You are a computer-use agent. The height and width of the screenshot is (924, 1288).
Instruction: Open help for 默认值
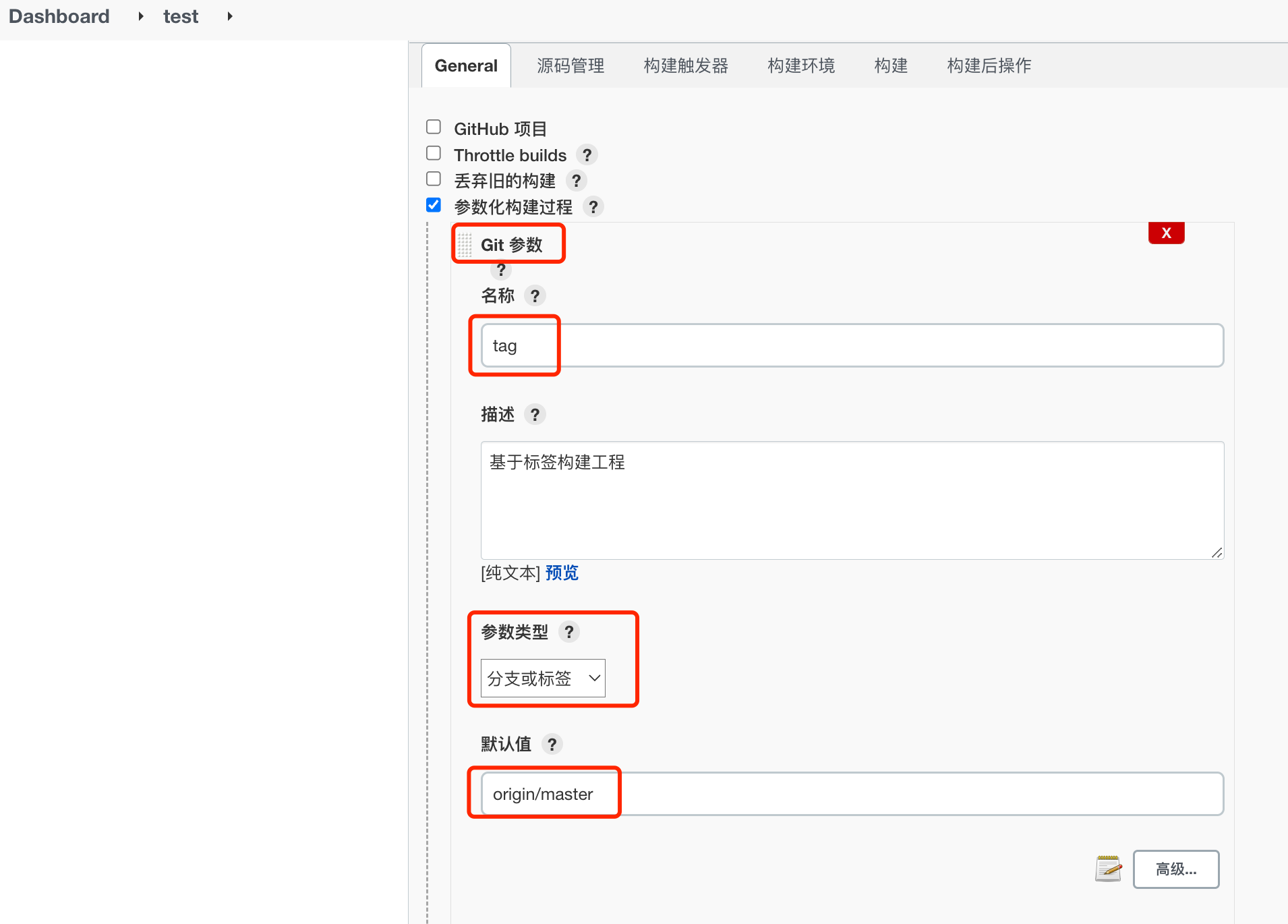point(552,744)
